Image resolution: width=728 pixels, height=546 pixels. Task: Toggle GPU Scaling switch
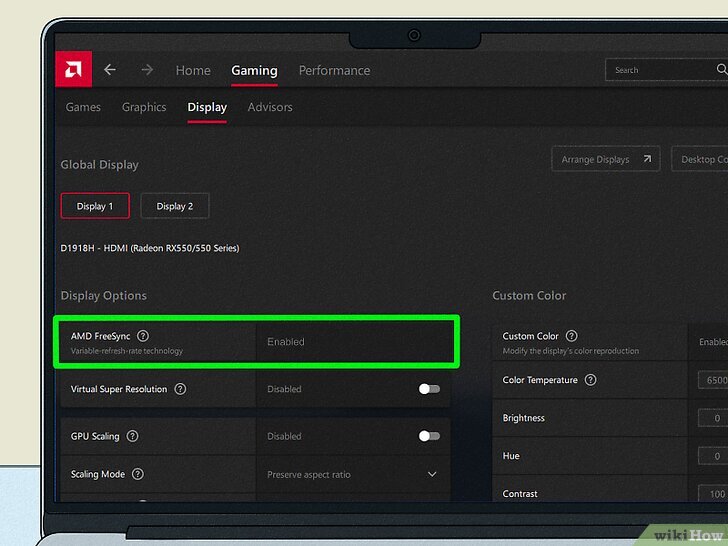click(x=429, y=436)
